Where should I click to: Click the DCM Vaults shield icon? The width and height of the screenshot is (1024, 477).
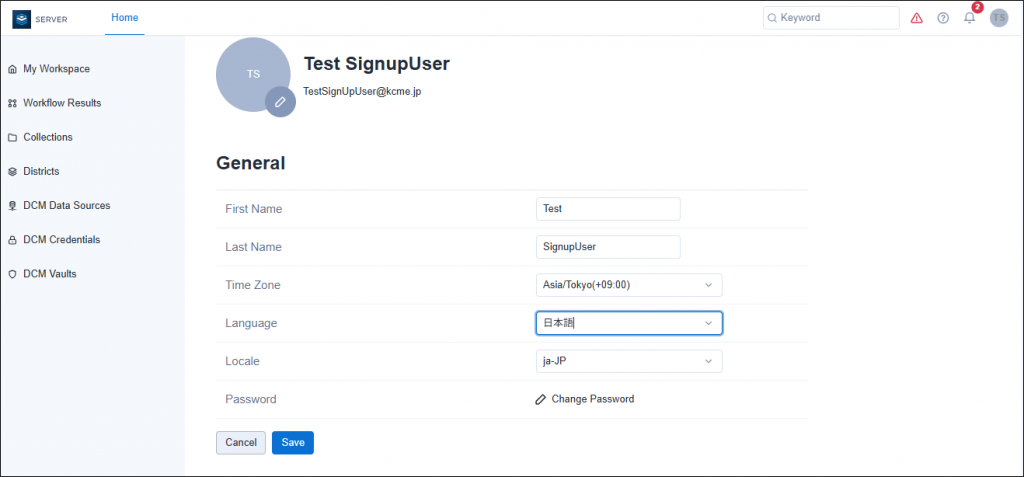coord(12,274)
